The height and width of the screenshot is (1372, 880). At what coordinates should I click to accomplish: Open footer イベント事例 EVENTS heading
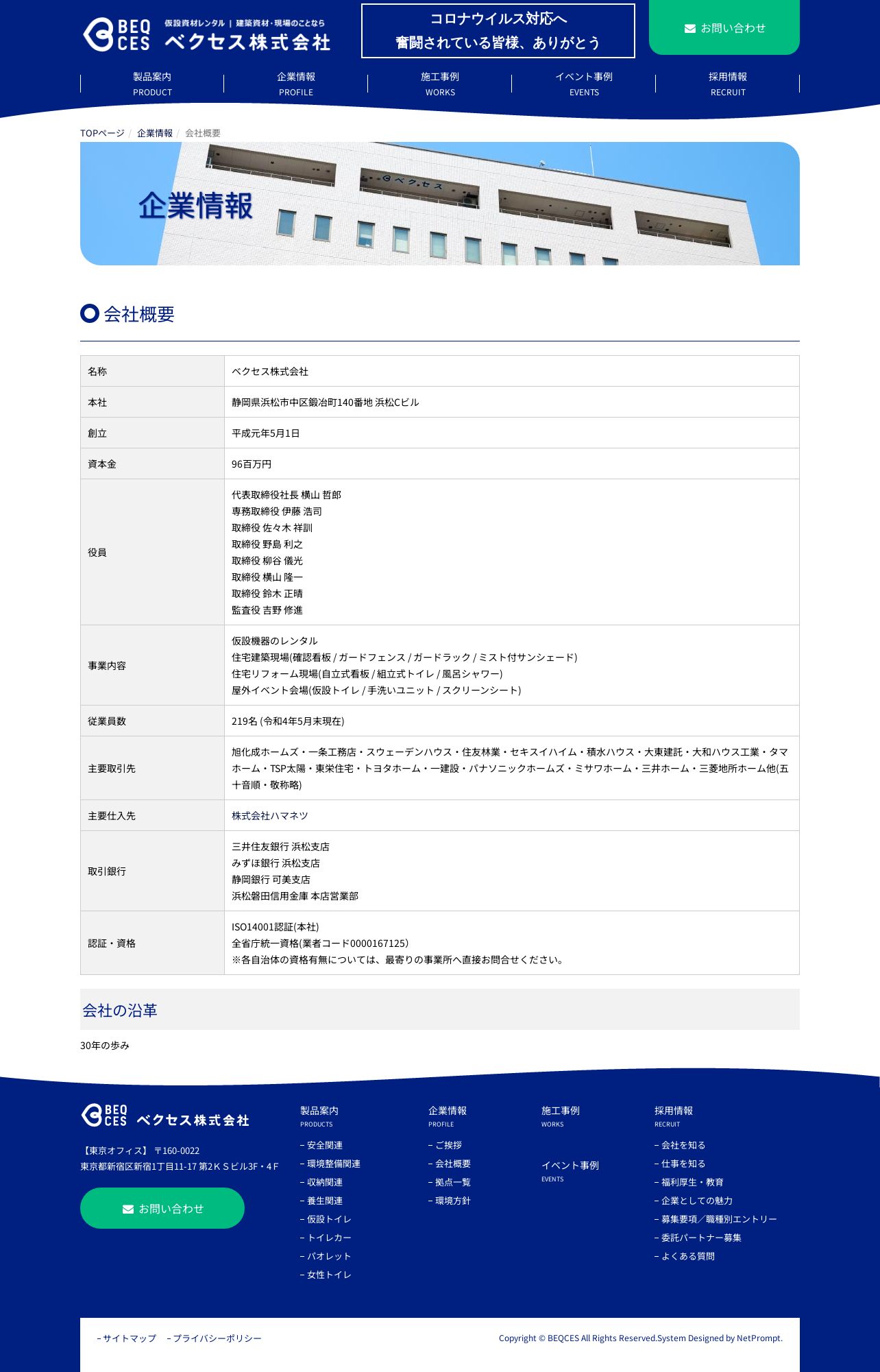click(x=570, y=1170)
